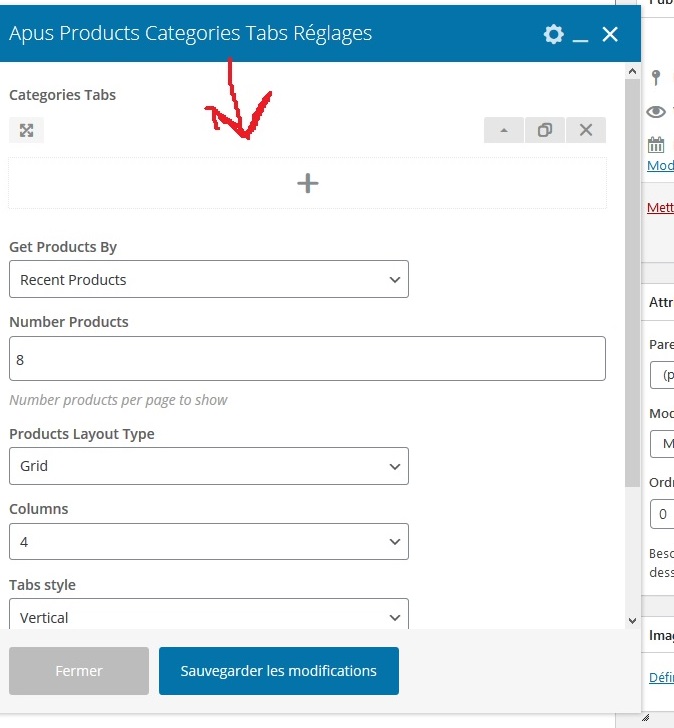
Task: Click the Categories Tabs label
Action: pyautogui.click(x=63, y=95)
